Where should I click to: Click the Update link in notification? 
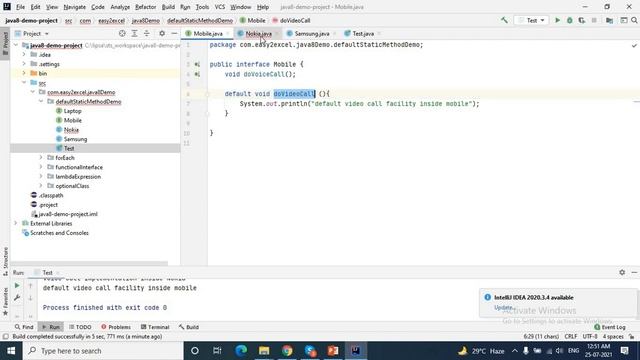tap(503, 307)
